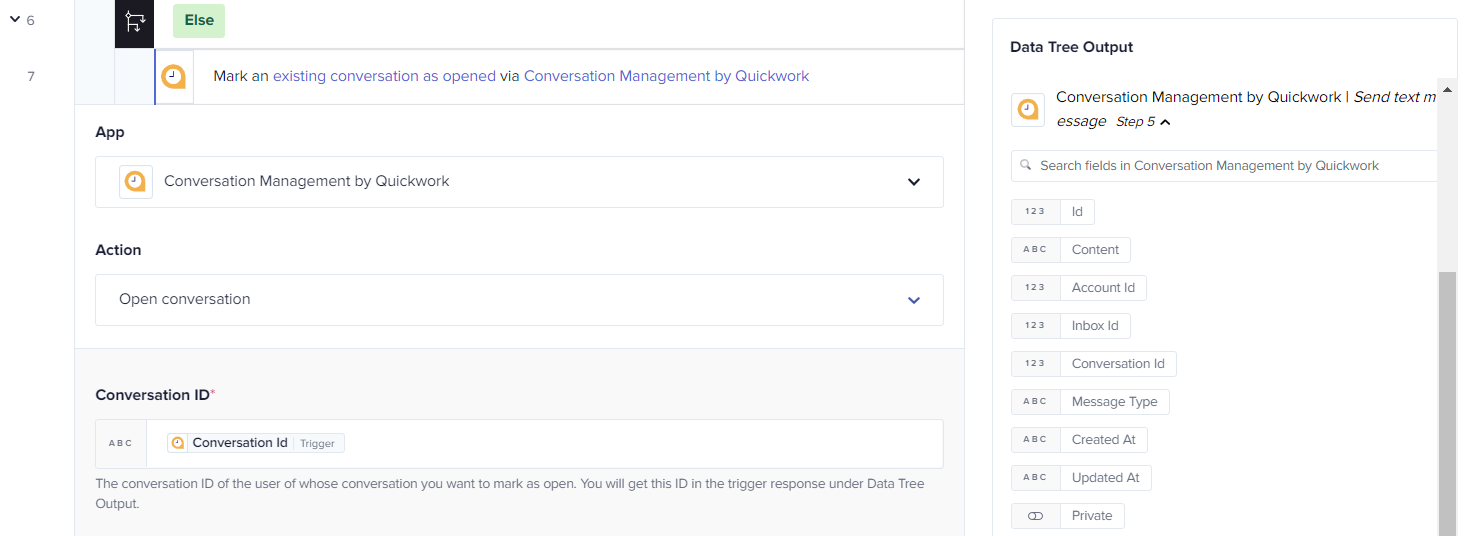Click the 123 type badge beside Account Id
Screen dimensions: 1469x536
(1035, 288)
